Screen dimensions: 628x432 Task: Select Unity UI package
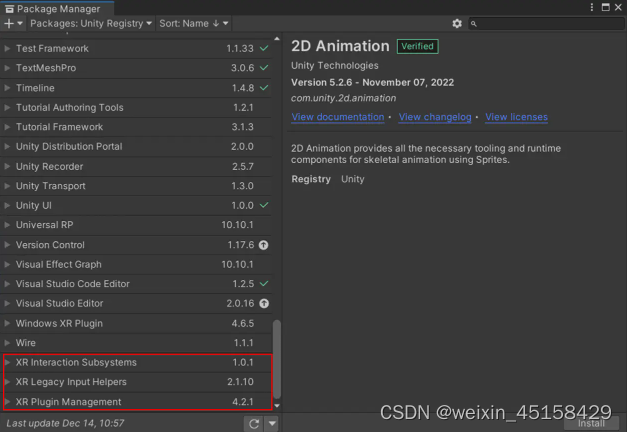136,205
